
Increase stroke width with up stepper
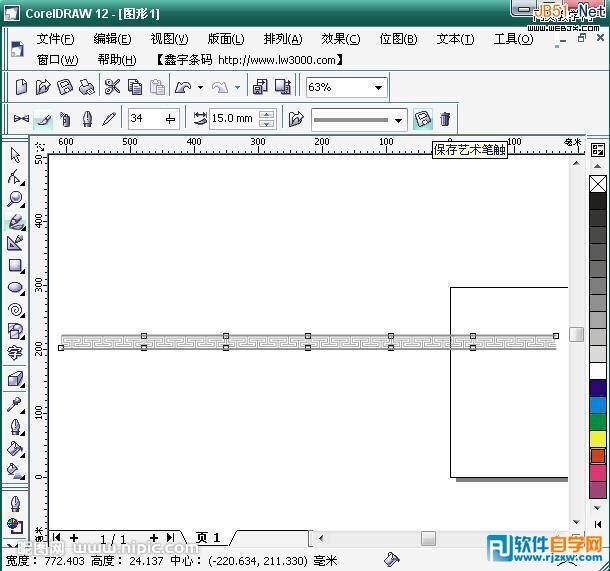[x=266, y=114]
